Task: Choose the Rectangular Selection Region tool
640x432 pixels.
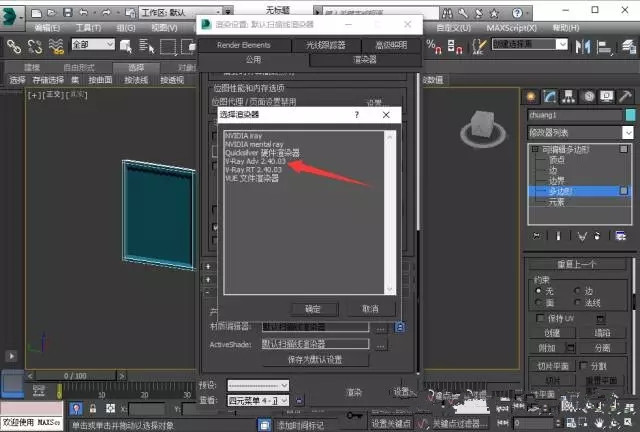Action: coord(168,47)
